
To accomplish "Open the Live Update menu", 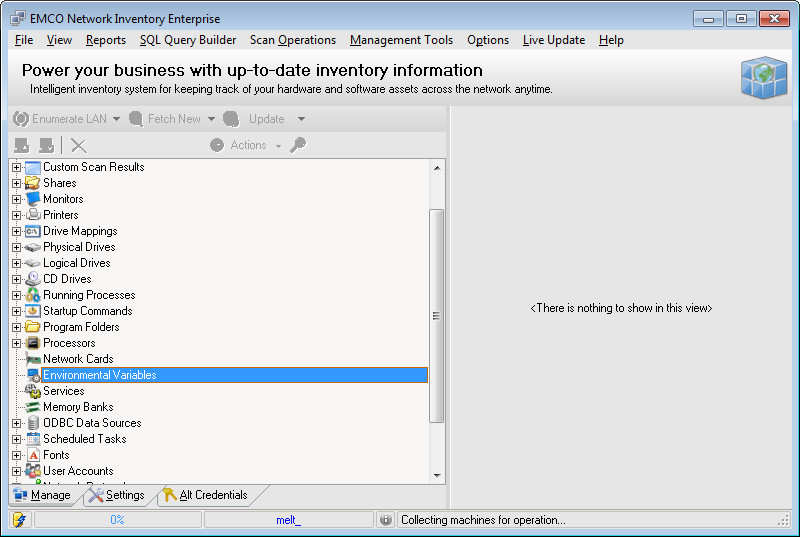I will 554,40.
